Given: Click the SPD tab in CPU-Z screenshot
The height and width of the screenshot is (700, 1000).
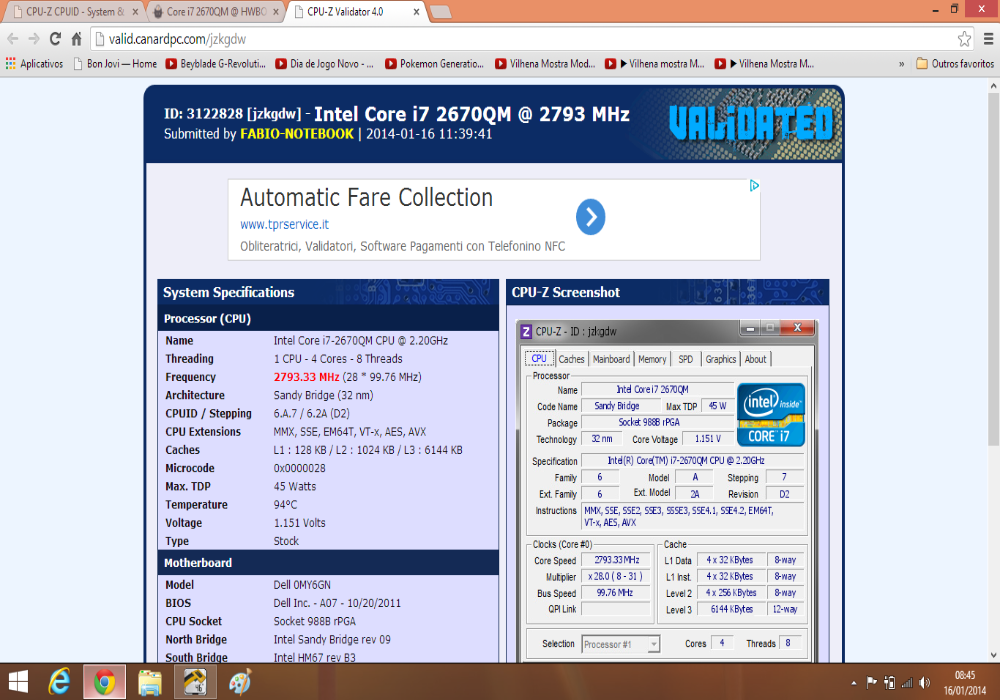Looking at the screenshot, I should 686,359.
